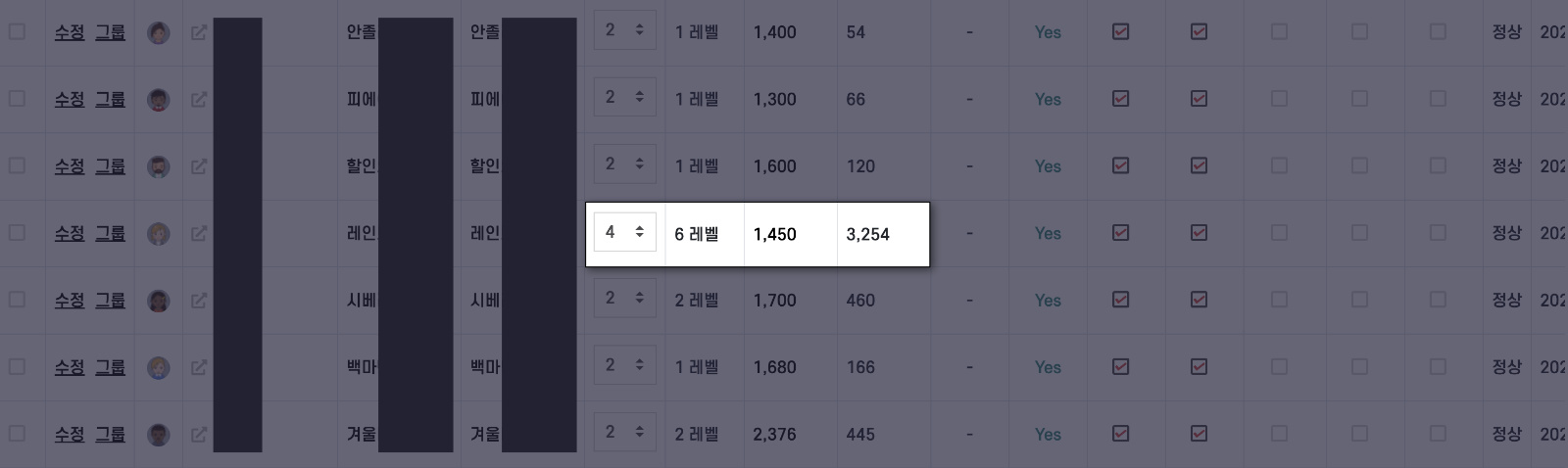The width and height of the screenshot is (1568, 468).
Task: Click 그룹 link in the 레인 row
Action: 110,233
